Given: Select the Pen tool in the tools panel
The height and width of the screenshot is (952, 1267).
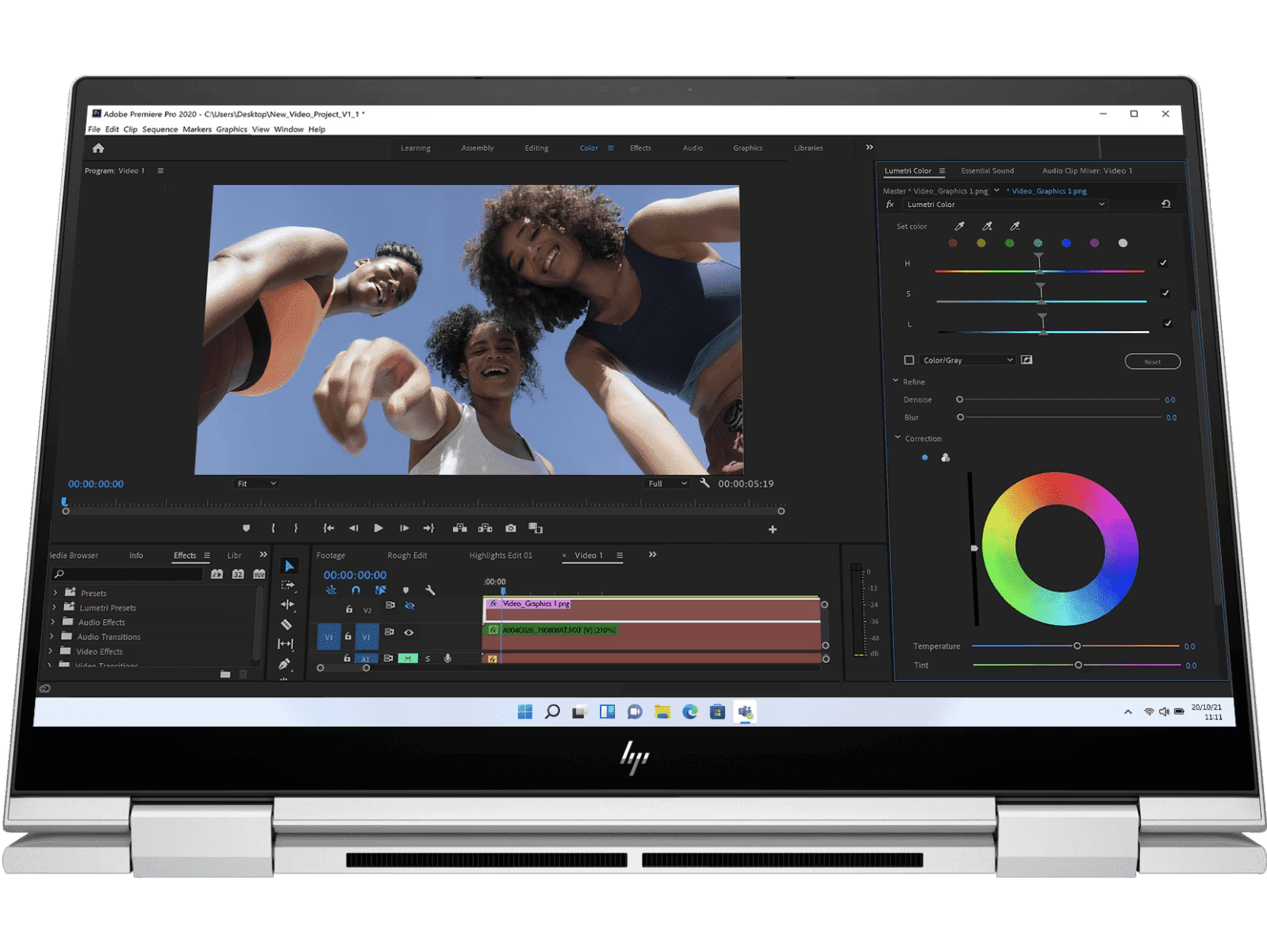Looking at the screenshot, I should pos(285,664).
